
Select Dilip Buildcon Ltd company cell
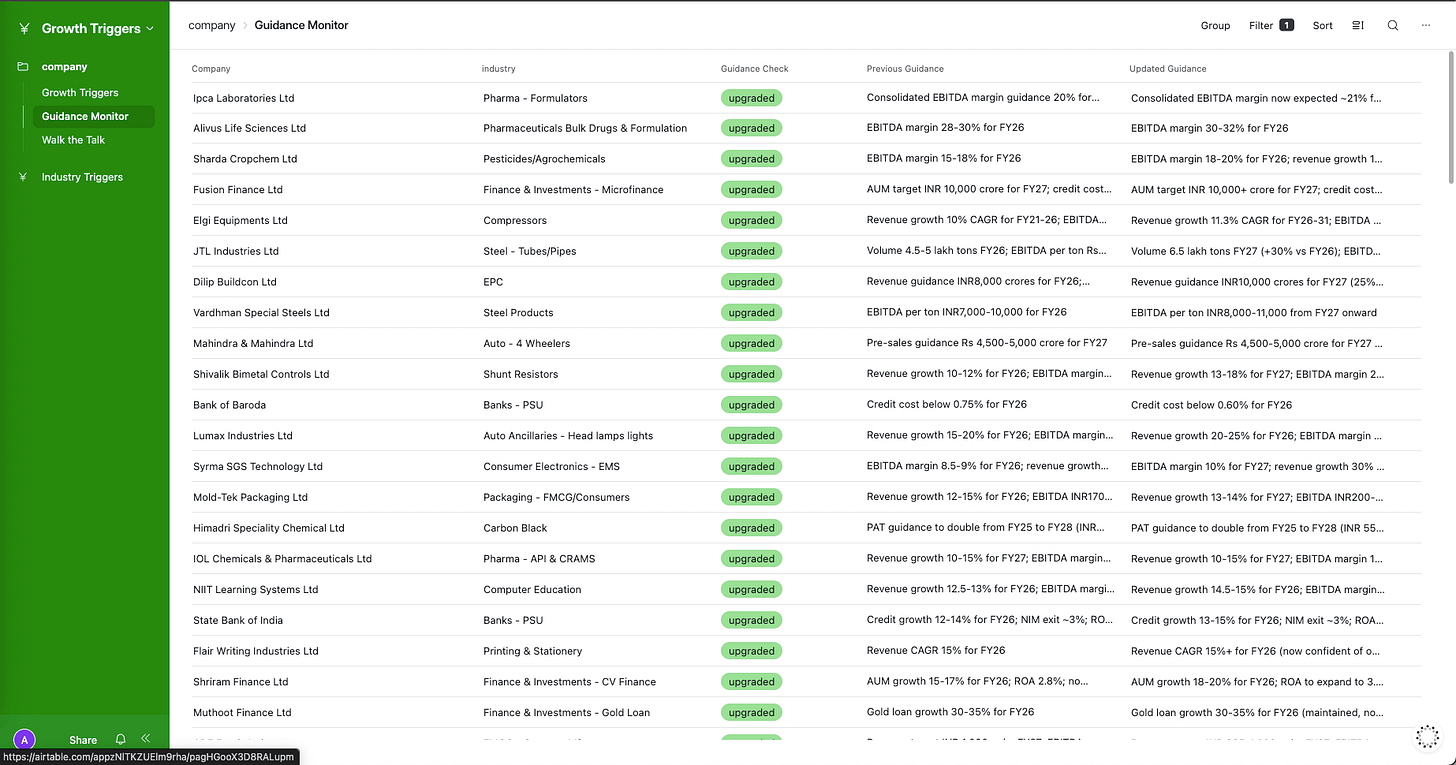pos(234,282)
